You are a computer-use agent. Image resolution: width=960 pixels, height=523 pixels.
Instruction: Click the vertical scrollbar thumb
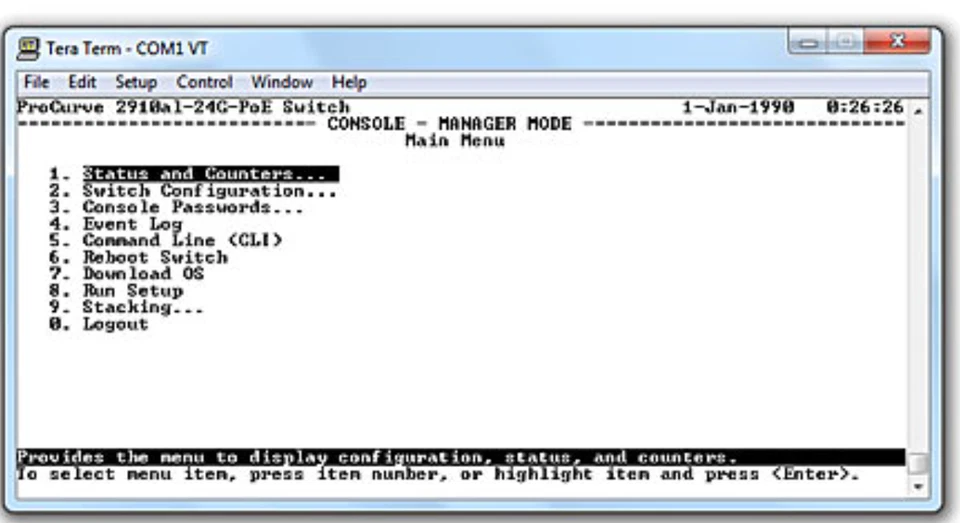click(918, 463)
